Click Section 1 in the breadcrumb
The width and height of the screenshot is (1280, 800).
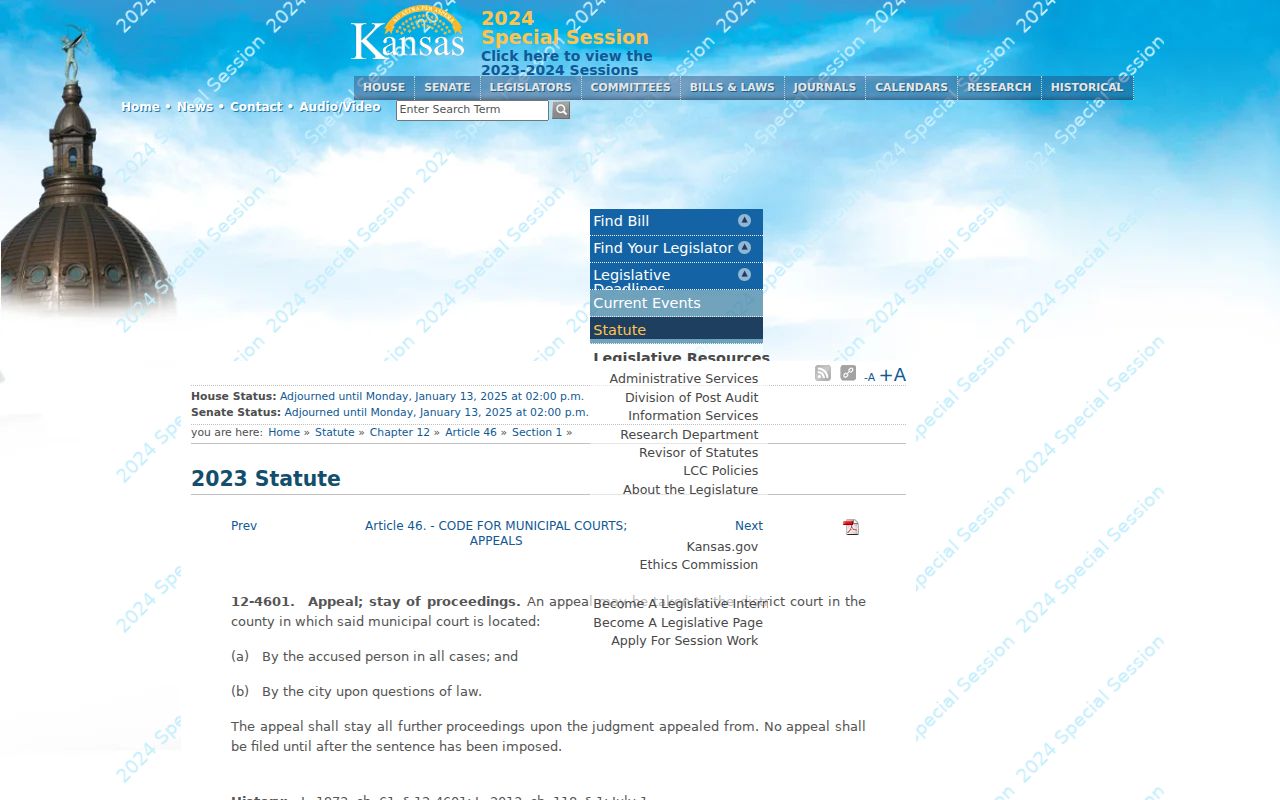[x=537, y=432]
